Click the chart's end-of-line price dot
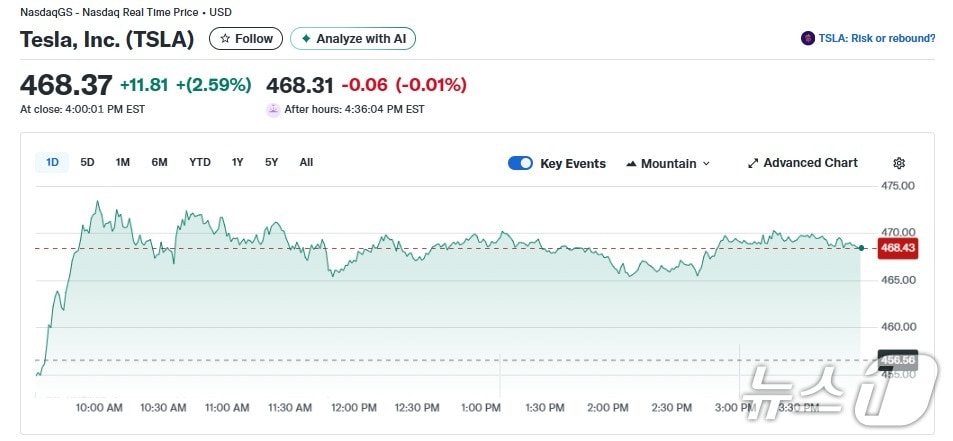 (861, 247)
